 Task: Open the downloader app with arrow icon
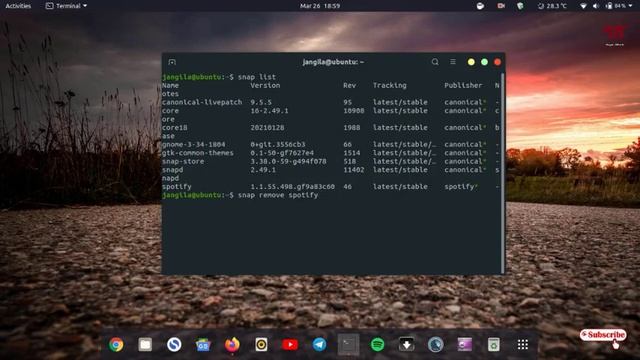tap(407, 344)
